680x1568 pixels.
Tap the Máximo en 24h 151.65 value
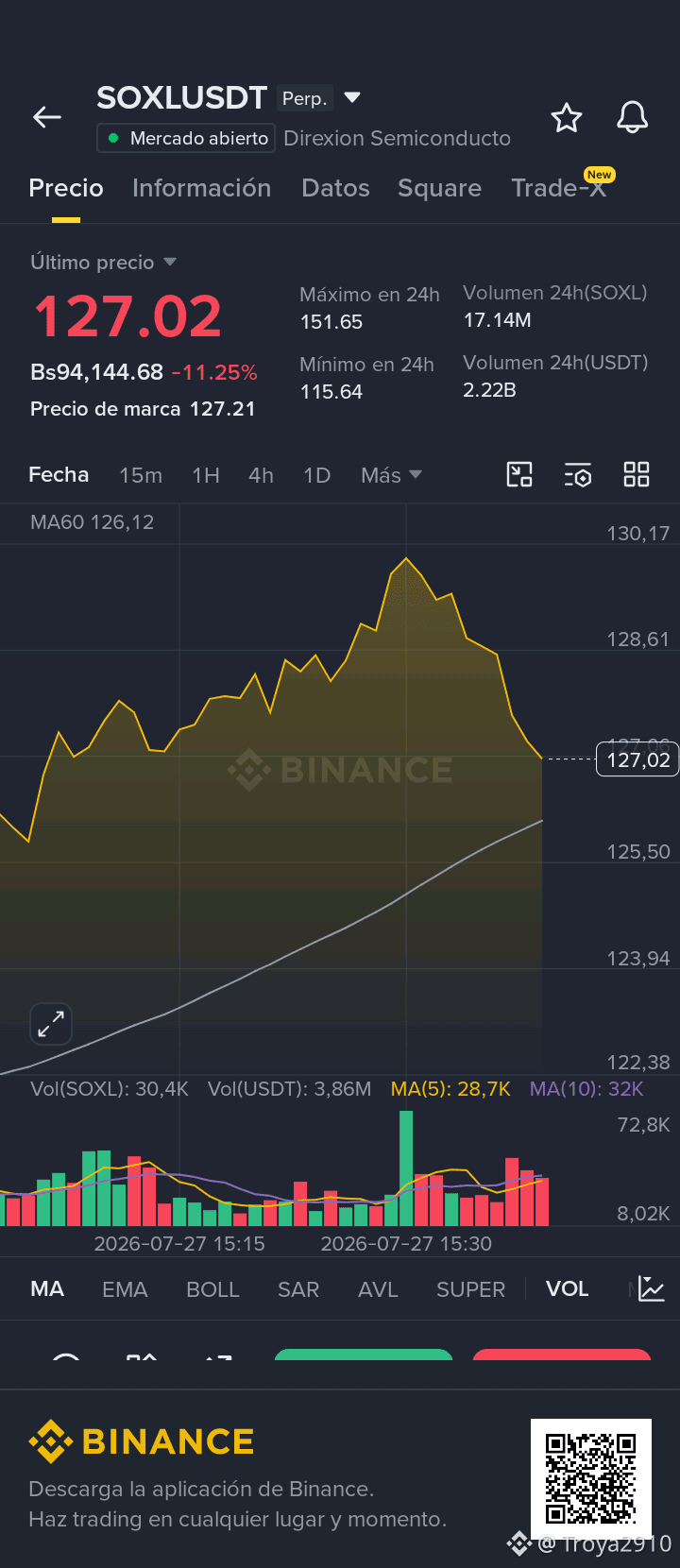331,322
